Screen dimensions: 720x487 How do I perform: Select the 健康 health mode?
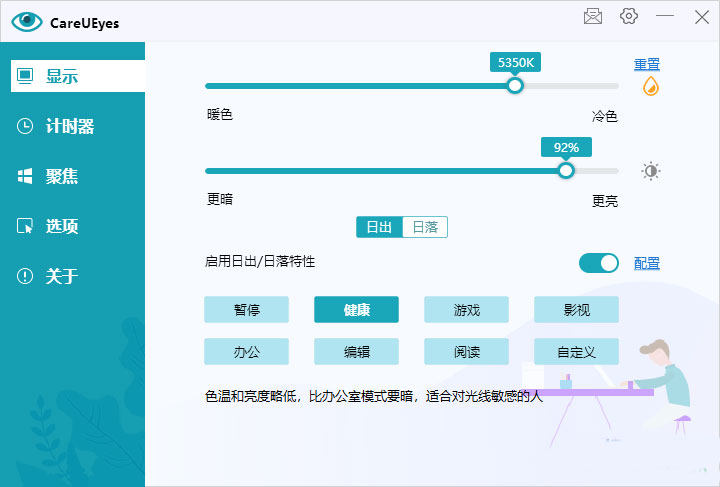coord(356,310)
